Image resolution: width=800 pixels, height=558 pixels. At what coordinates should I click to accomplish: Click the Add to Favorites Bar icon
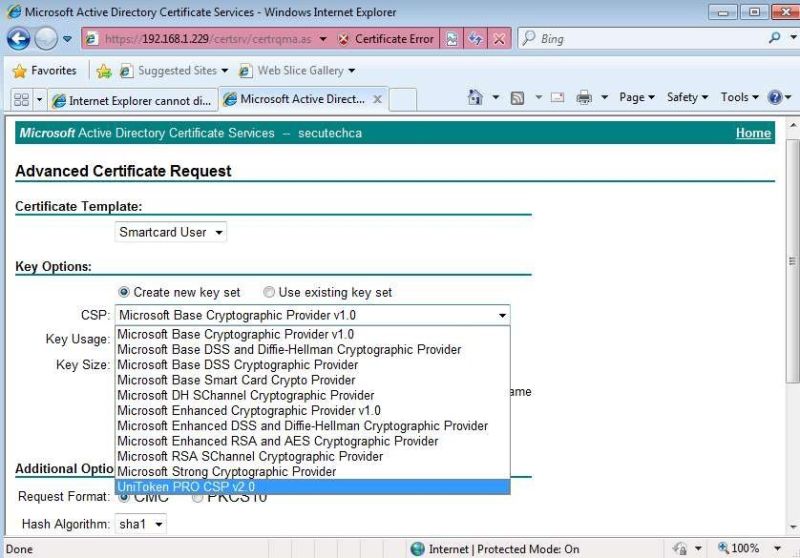[x=104, y=71]
